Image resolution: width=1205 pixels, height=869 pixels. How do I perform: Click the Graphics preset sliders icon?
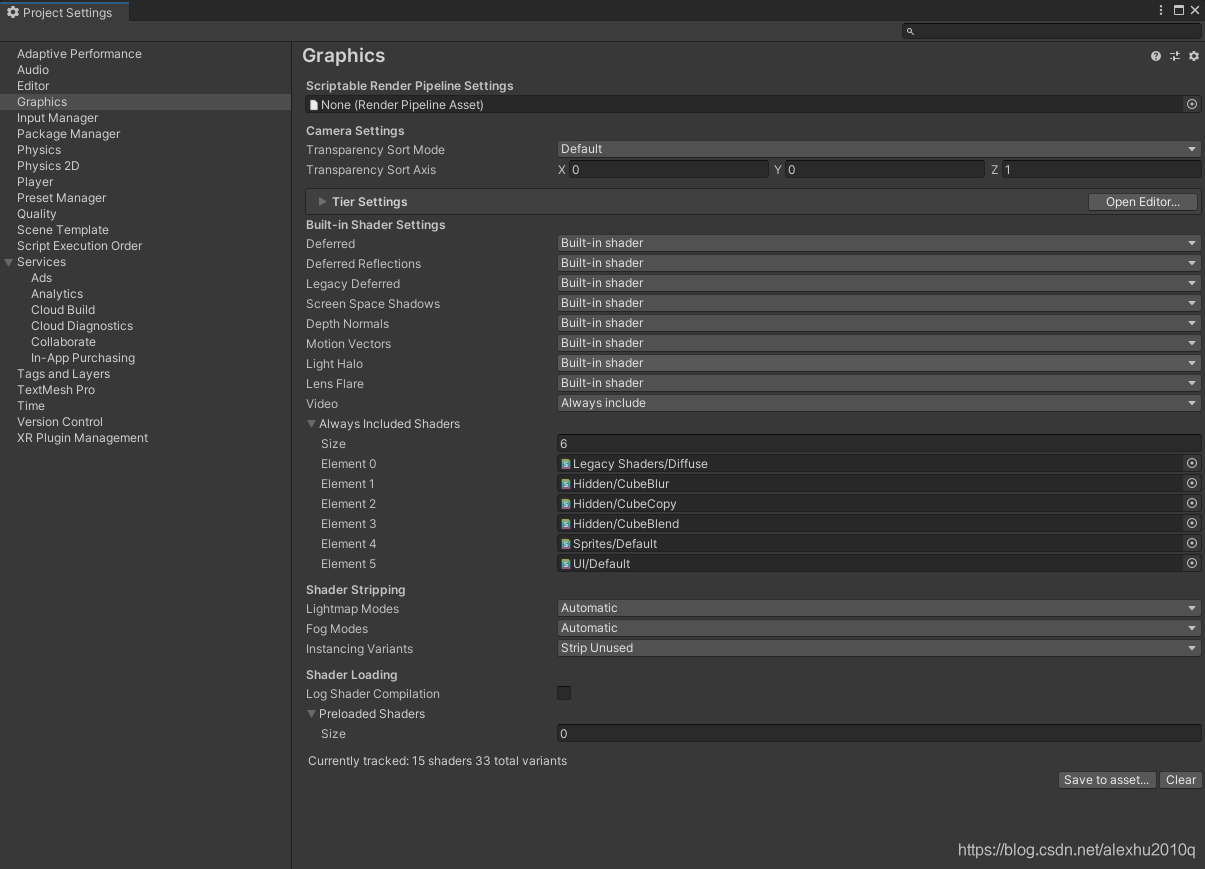1175,56
